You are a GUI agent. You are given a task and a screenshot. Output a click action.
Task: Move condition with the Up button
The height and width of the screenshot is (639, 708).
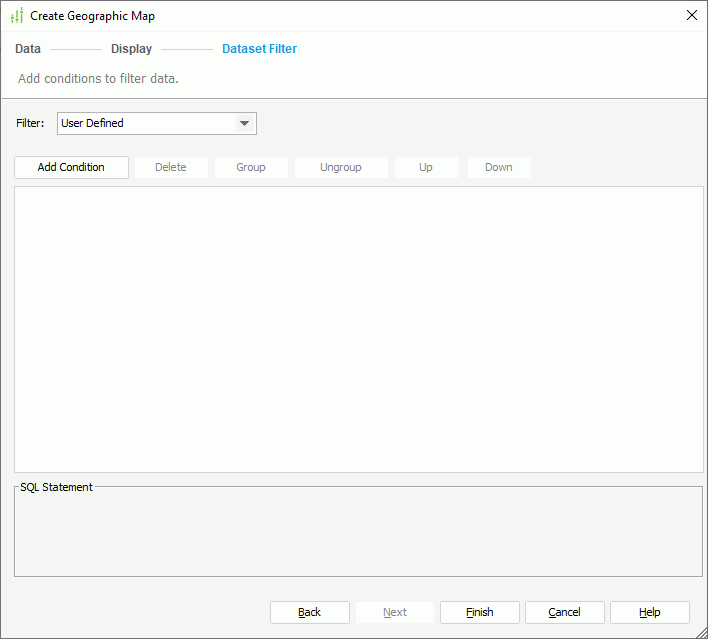[x=426, y=167]
